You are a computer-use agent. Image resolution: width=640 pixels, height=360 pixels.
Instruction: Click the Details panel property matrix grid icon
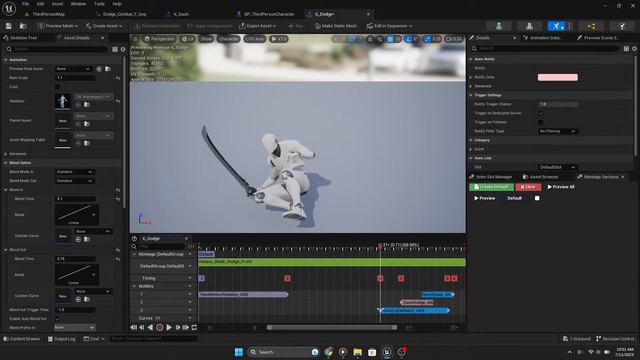(x=626, y=49)
